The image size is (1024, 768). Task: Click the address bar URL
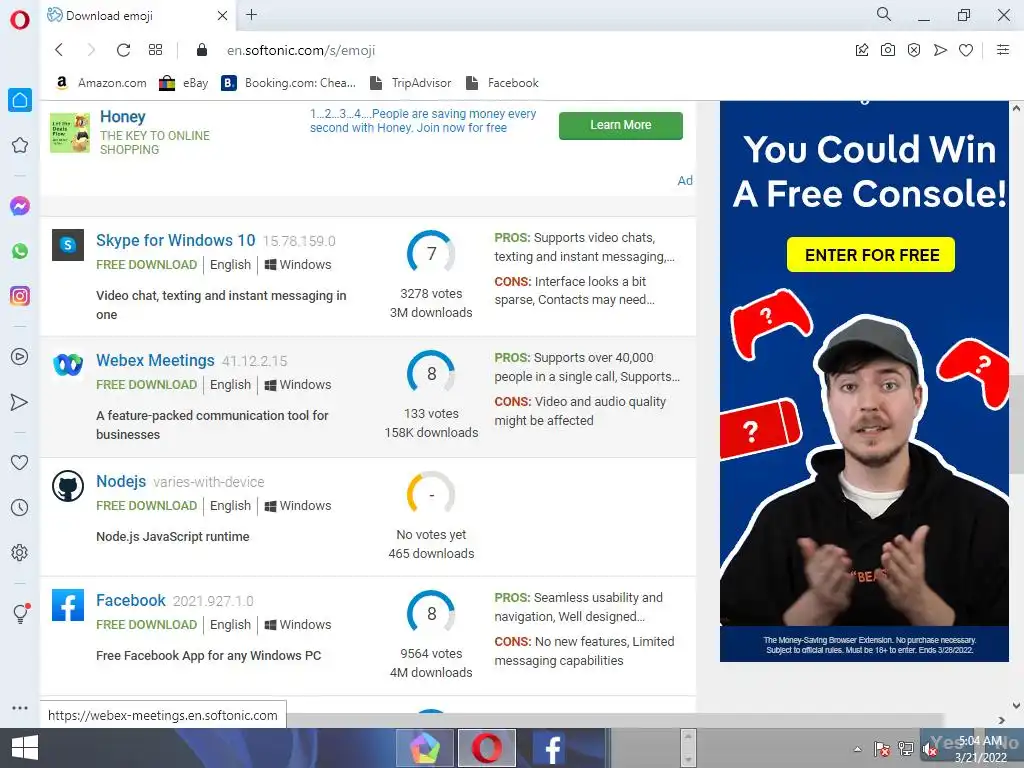point(301,50)
